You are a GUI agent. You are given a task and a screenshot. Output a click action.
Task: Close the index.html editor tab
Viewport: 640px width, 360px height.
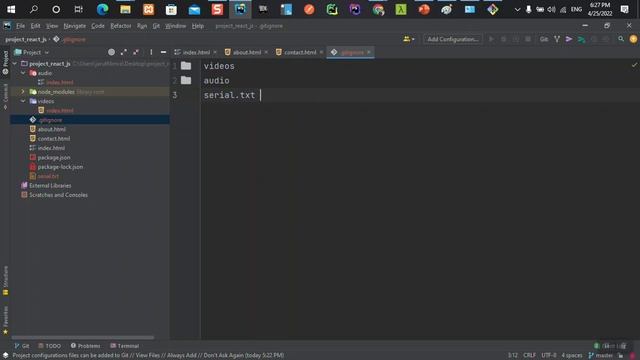[x=215, y=52]
